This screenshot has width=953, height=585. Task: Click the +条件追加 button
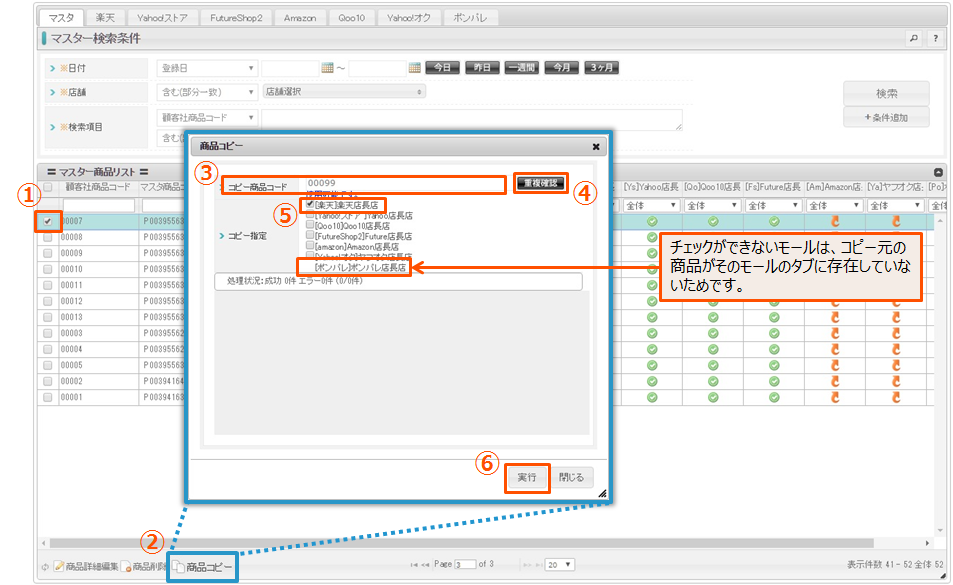(886, 117)
